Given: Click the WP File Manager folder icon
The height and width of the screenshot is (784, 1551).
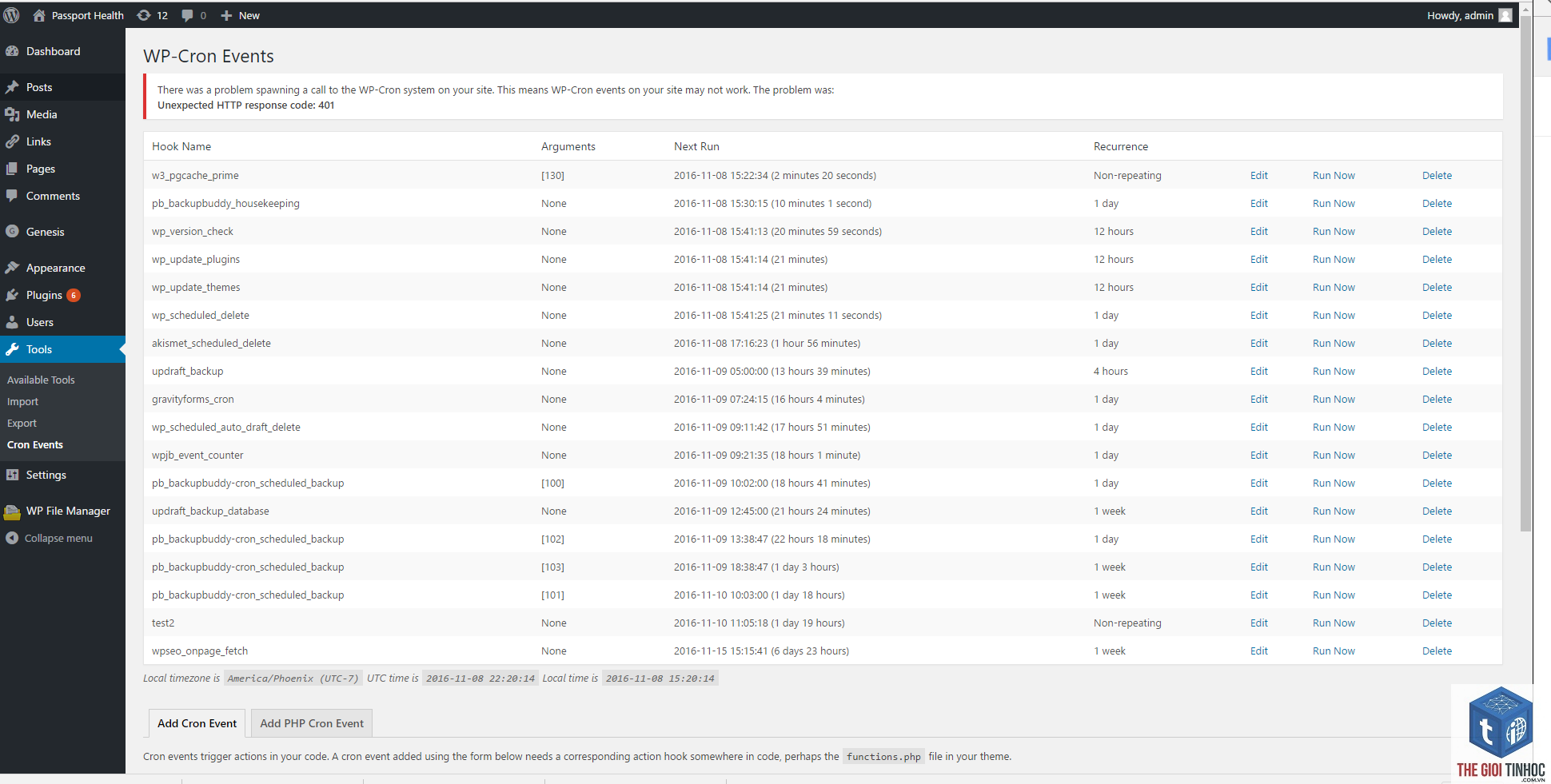Looking at the screenshot, I should 12,511.
